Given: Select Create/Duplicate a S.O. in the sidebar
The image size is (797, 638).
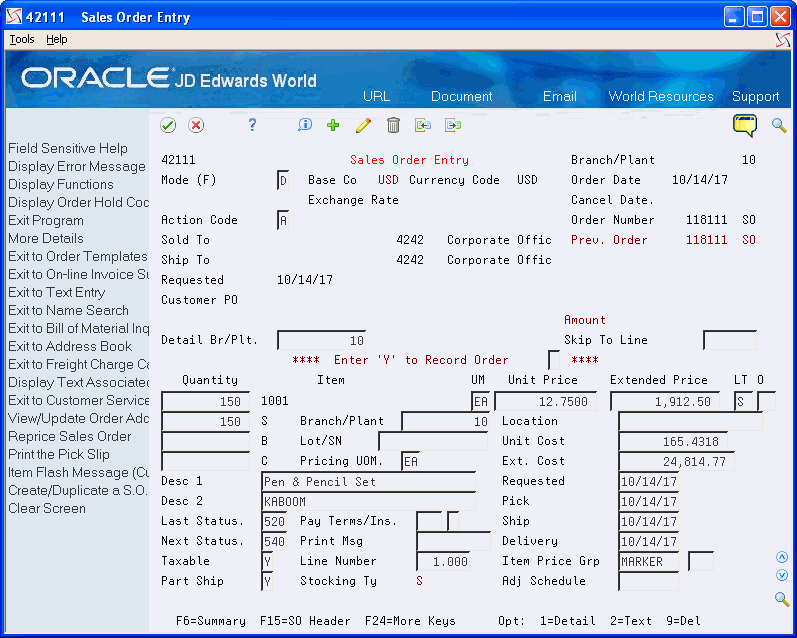Looking at the screenshot, I should click(78, 491).
